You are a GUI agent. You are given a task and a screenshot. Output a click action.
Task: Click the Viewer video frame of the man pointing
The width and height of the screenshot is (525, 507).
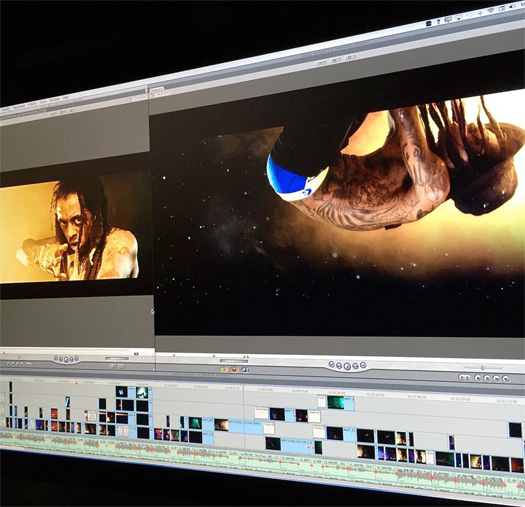click(x=69, y=230)
